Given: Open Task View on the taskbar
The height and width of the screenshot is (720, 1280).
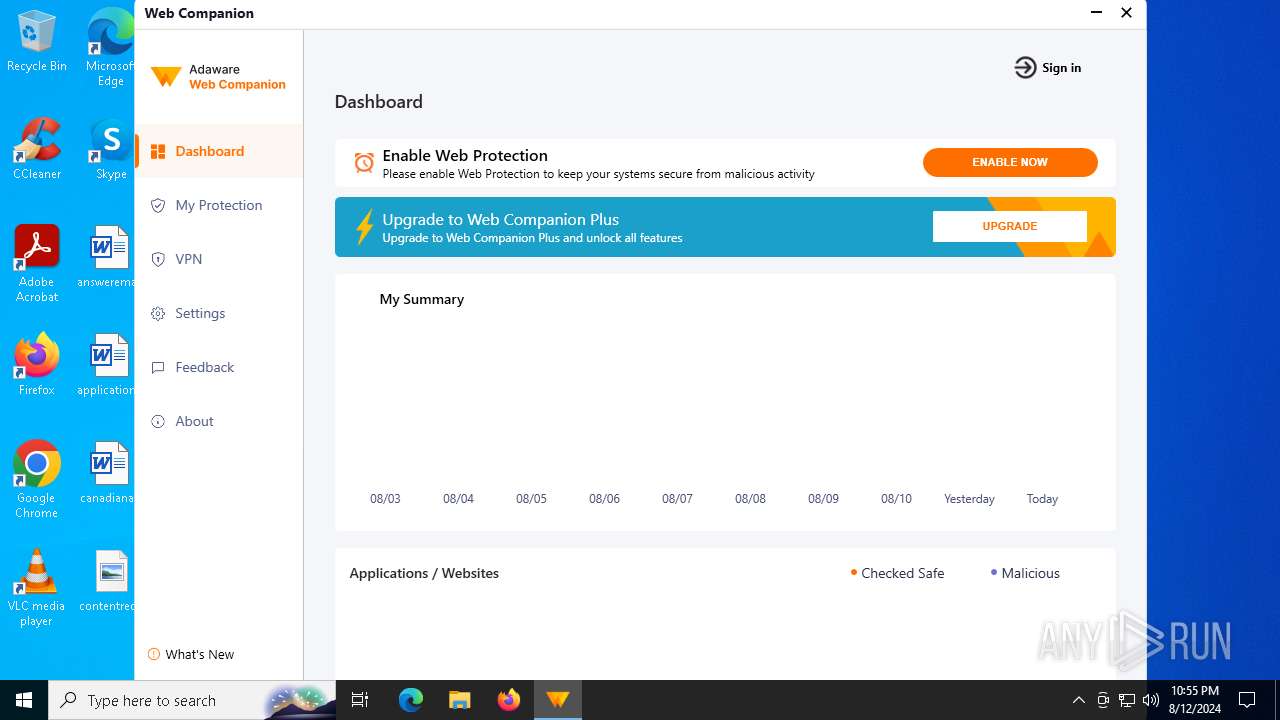Looking at the screenshot, I should tap(360, 700).
